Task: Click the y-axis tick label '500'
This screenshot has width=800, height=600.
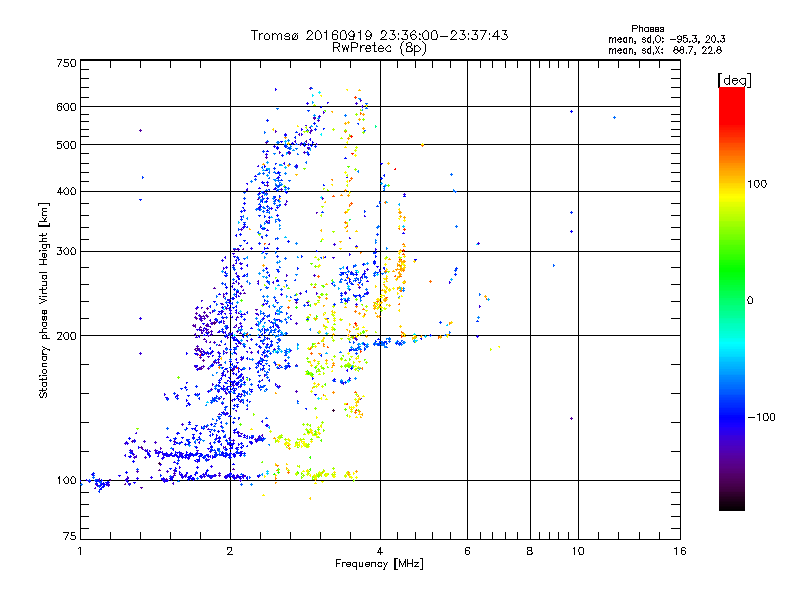Action: (67, 145)
